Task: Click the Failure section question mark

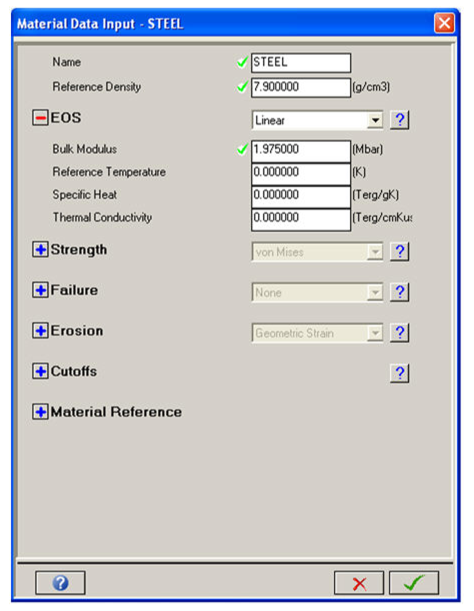Action: 400,292
